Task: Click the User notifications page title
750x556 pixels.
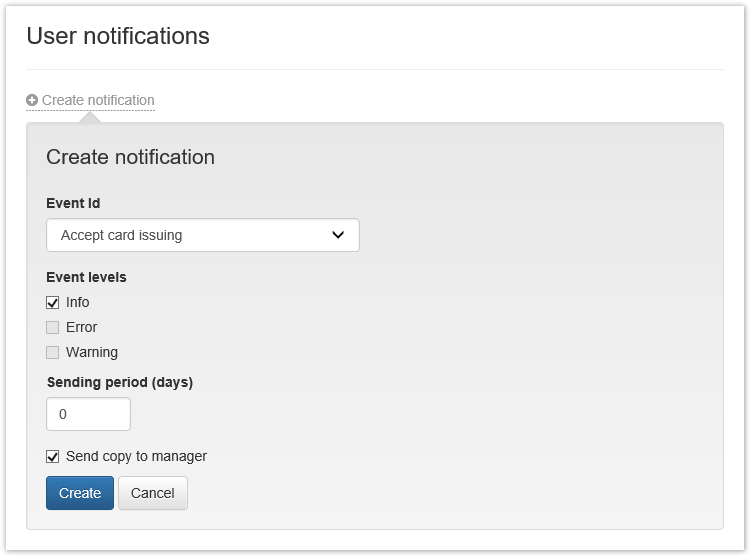Action: (x=118, y=37)
